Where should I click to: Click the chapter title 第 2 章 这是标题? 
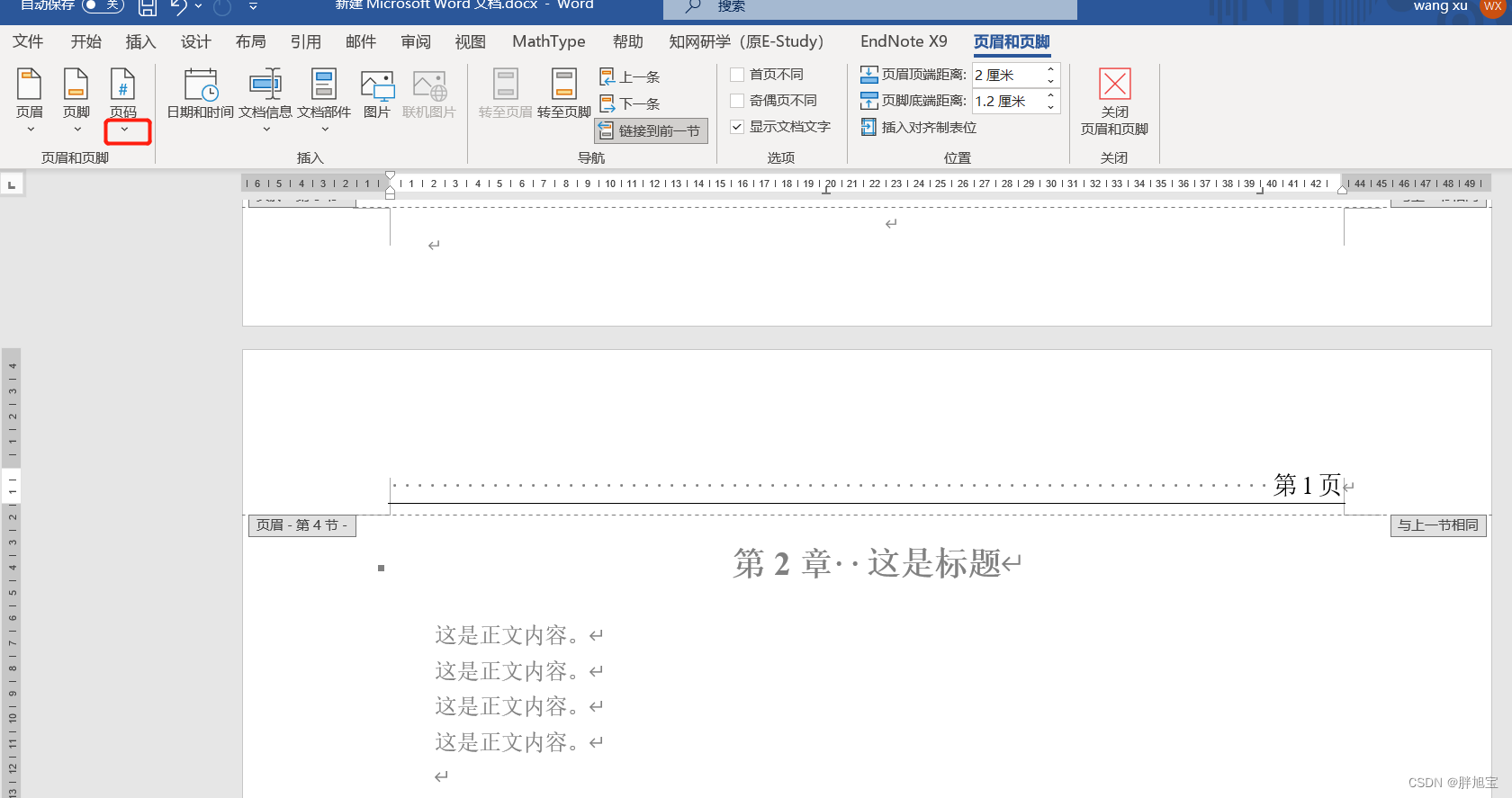click(x=867, y=564)
